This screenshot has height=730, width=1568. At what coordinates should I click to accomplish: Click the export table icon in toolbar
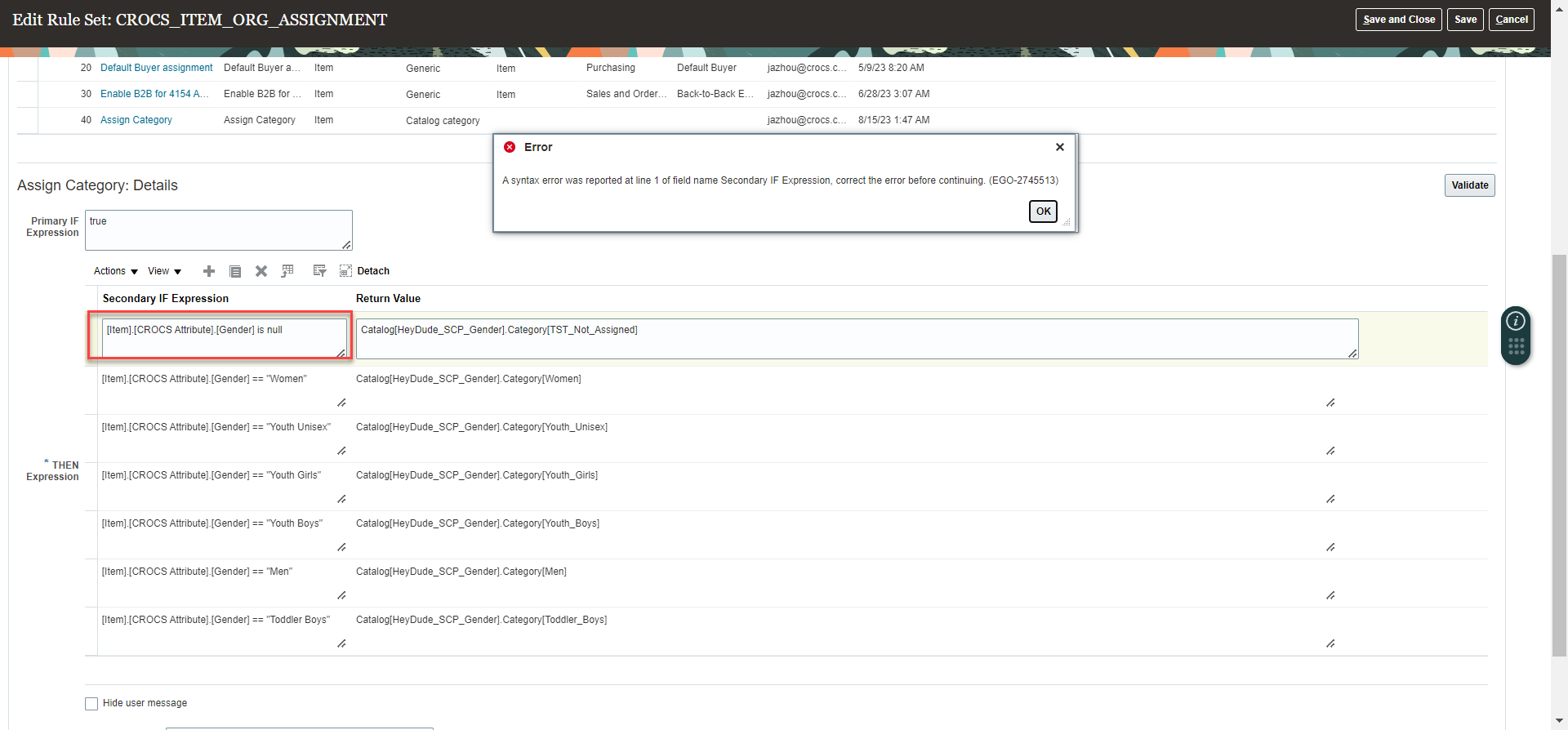pyautogui.click(x=287, y=271)
